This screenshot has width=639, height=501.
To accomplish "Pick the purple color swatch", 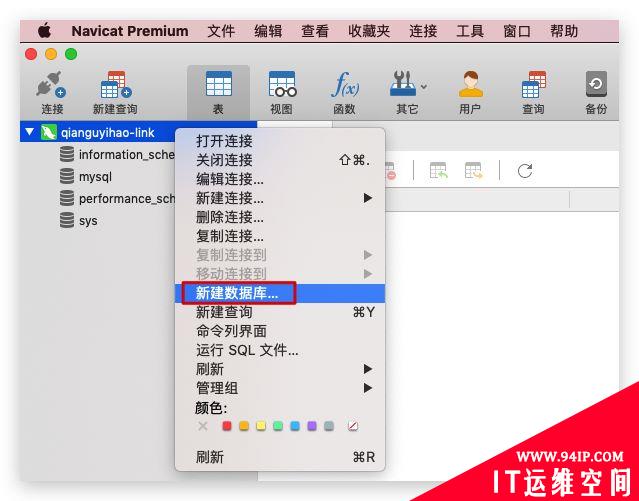I will 312,426.
